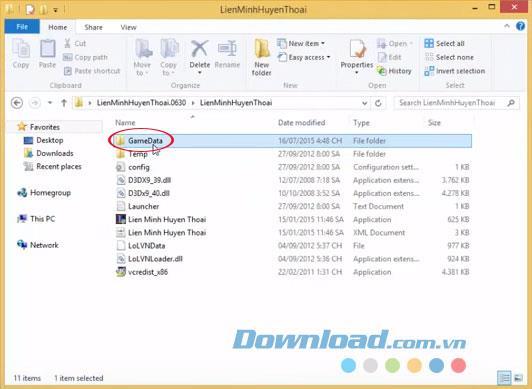The width and height of the screenshot is (532, 389).
Task: Open Properties from the ribbon
Action: (x=357, y=57)
